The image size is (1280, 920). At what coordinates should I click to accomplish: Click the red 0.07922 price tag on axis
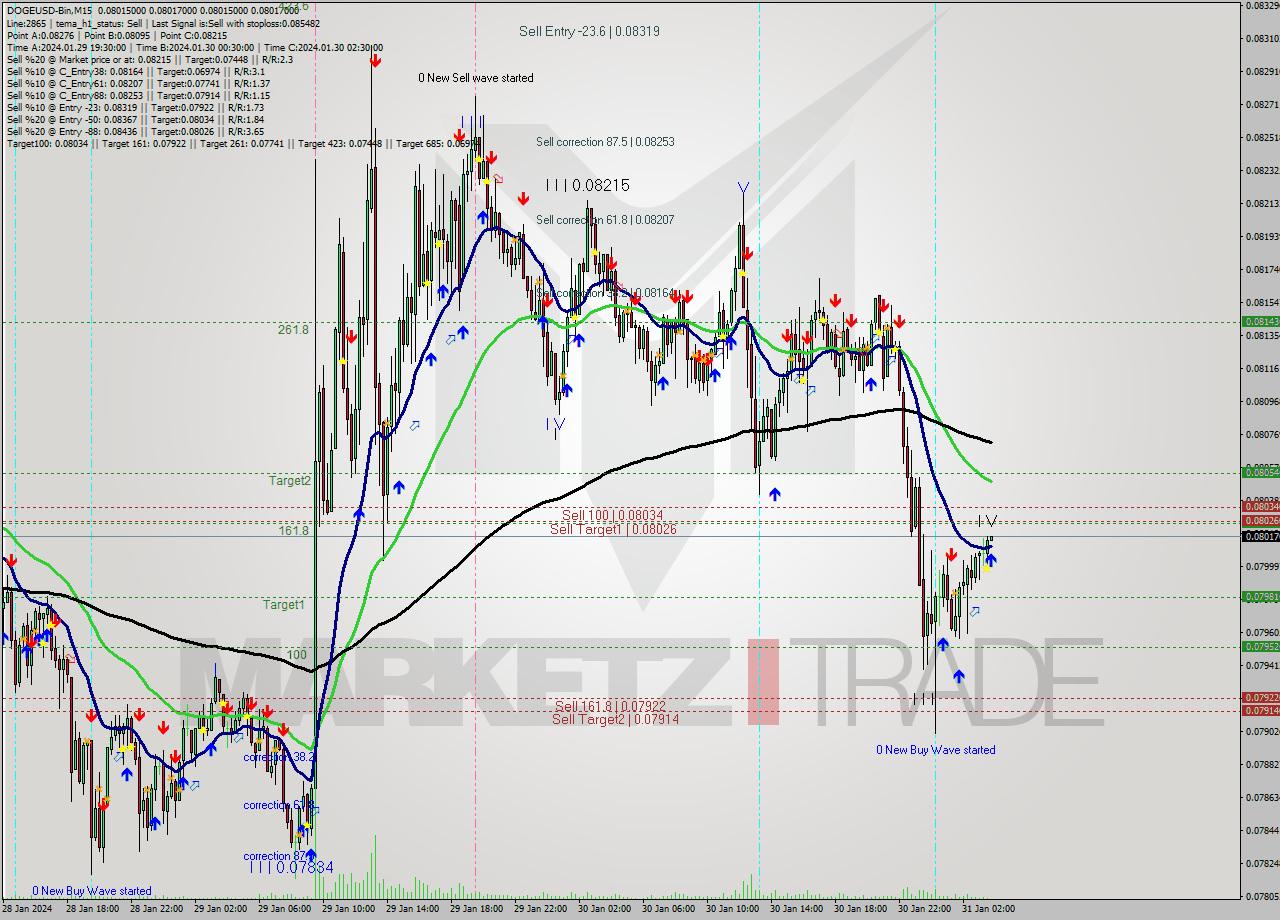pyautogui.click(x=1260, y=697)
